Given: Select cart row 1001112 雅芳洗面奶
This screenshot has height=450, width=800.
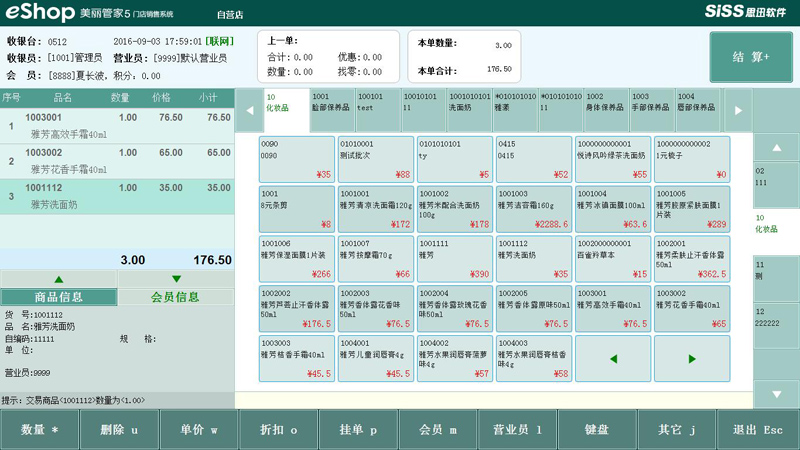Looking at the screenshot, I should [117, 196].
